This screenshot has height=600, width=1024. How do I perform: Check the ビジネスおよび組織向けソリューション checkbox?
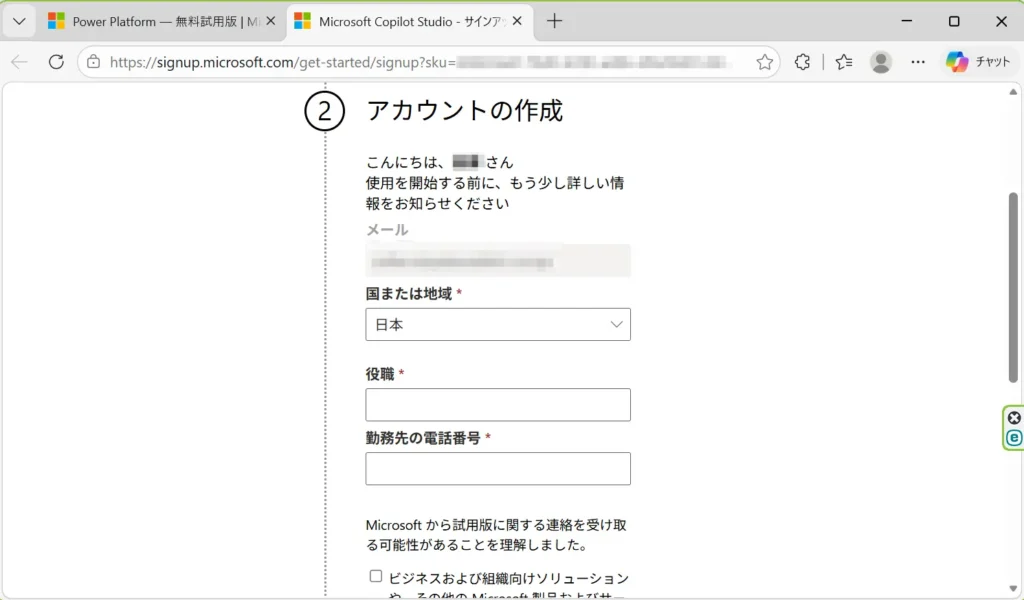376,576
